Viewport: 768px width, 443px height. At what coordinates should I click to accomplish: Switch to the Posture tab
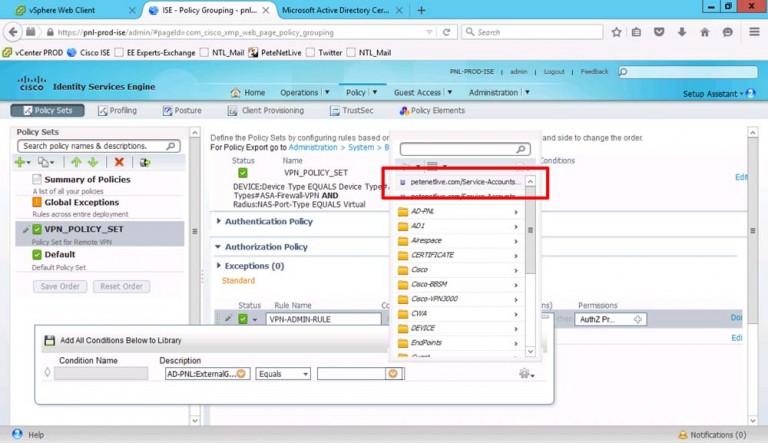click(182, 110)
